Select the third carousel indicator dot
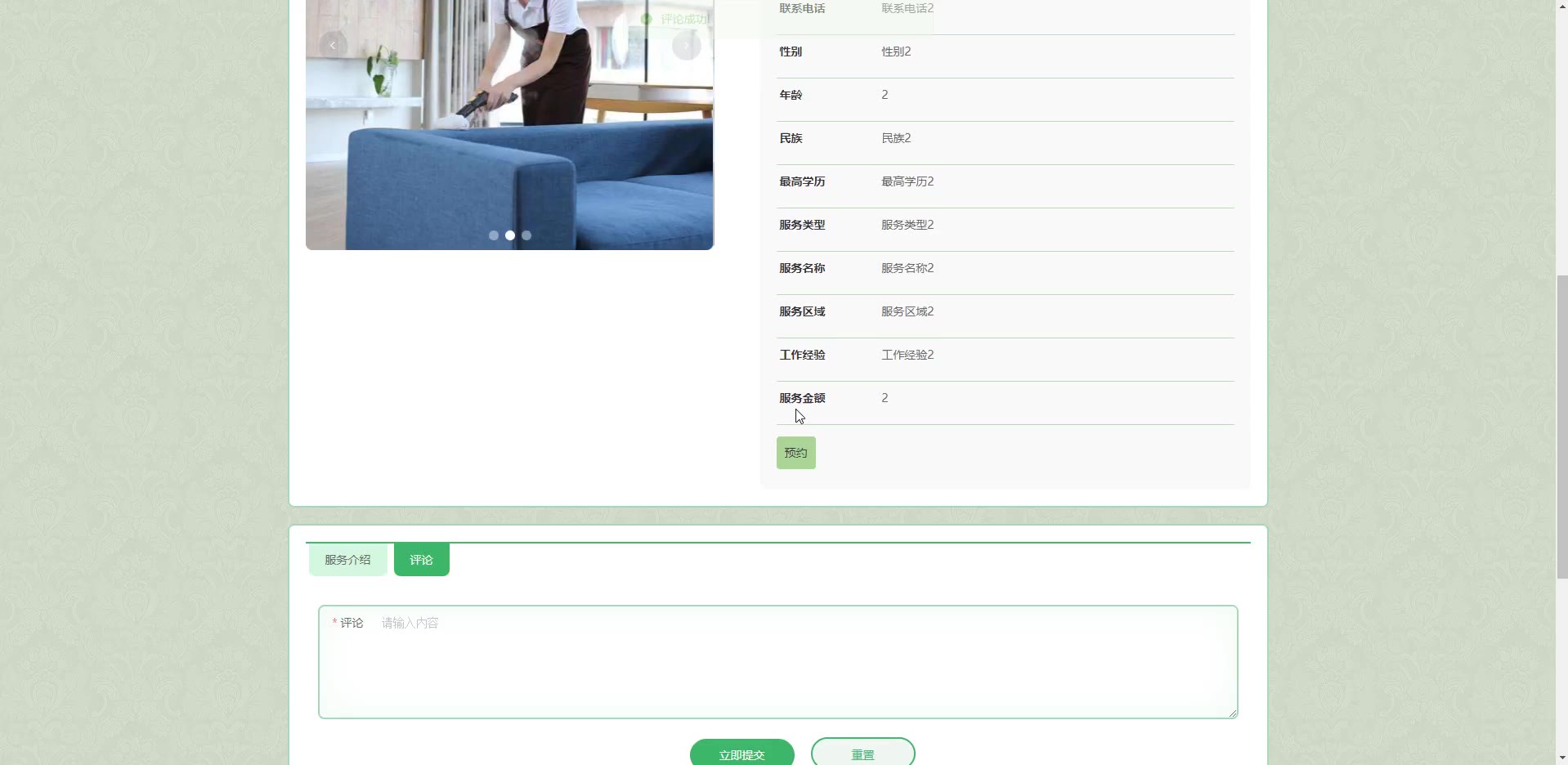 526,235
